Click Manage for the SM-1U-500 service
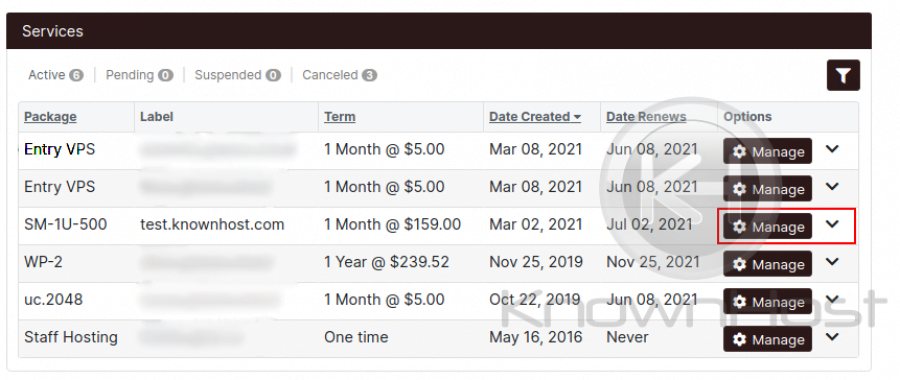Image resolution: width=900 pixels, height=380 pixels. coord(767,227)
